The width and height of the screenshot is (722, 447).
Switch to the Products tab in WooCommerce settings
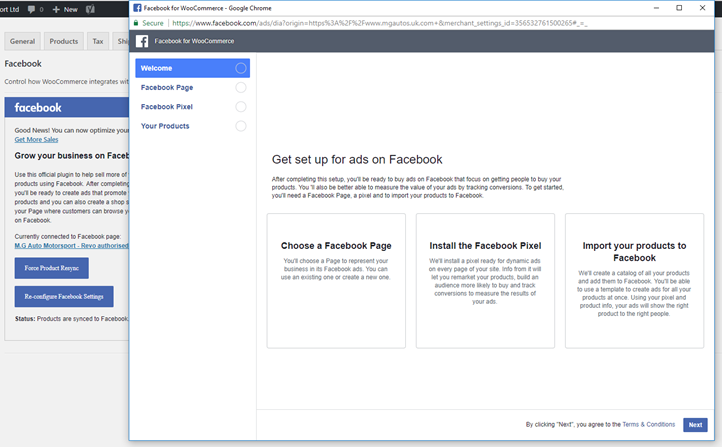(x=64, y=41)
